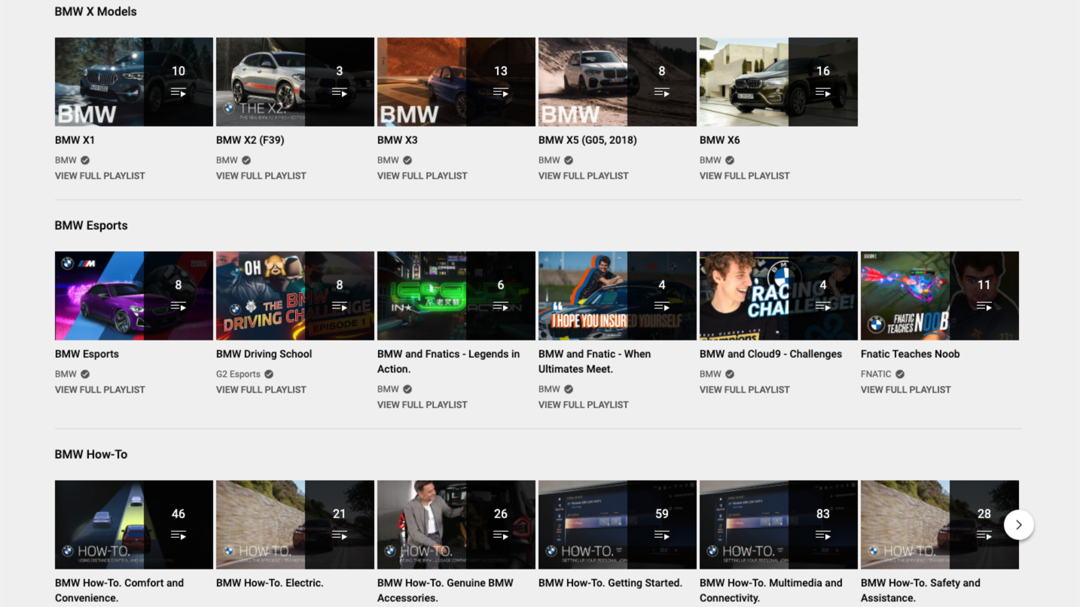This screenshot has height=607, width=1080.
Task: Open the BMW Driving School playlist thumbnail
Action: 295,296
